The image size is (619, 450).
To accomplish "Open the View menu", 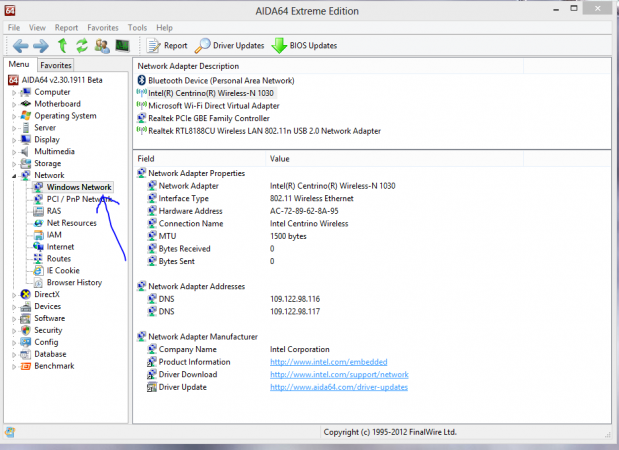I will [x=37, y=28].
